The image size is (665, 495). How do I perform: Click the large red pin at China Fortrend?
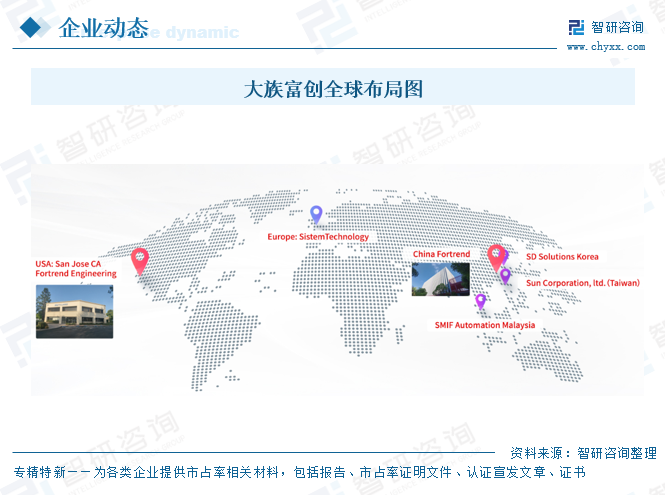(x=496, y=257)
